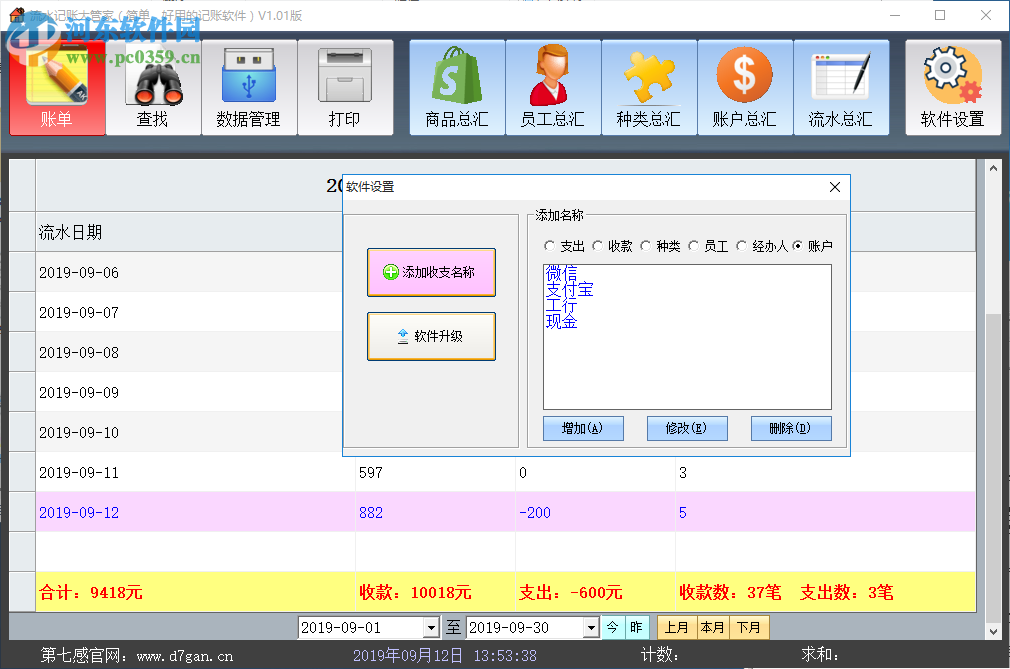
Task: Click the 昨 yesterday button
Action: [x=636, y=627]
